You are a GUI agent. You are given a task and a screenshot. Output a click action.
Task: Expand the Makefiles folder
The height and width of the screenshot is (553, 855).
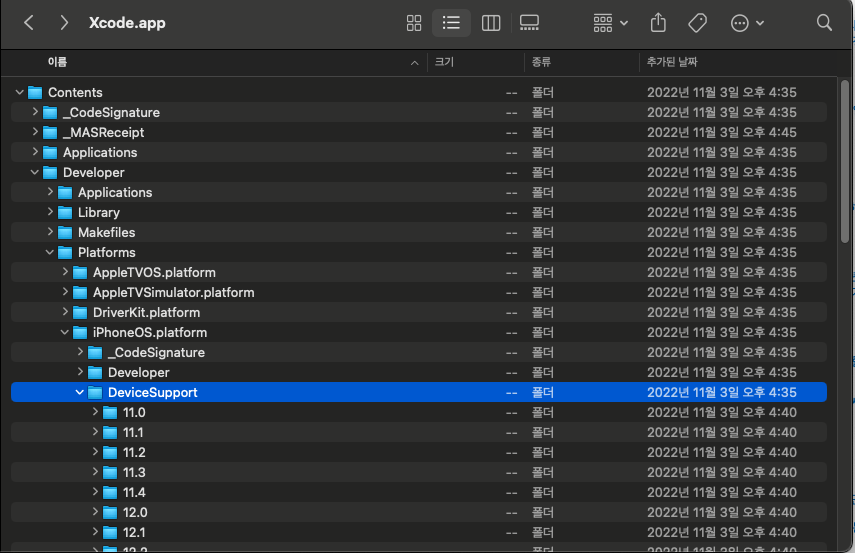point(50,232)
